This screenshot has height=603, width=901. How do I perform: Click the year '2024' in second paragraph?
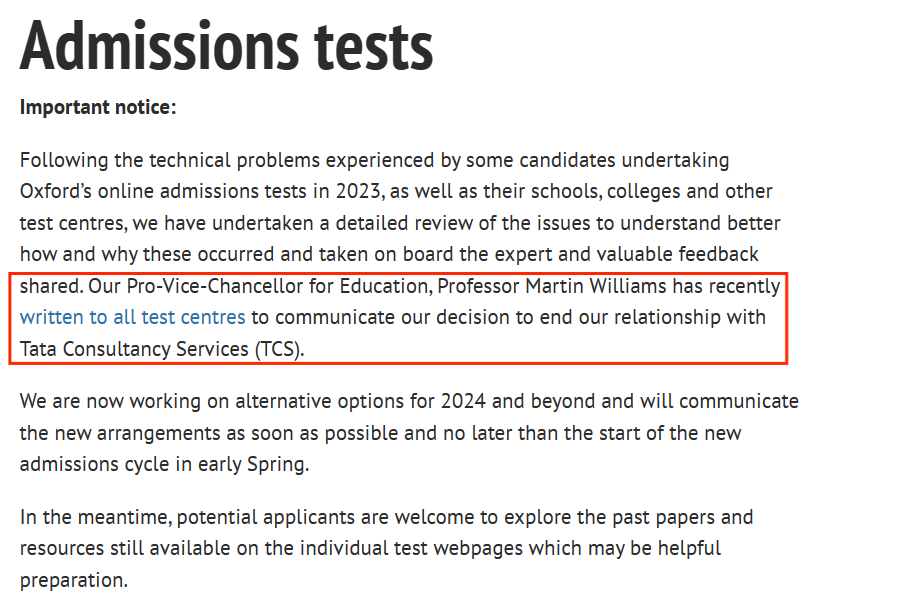point(463,401)
